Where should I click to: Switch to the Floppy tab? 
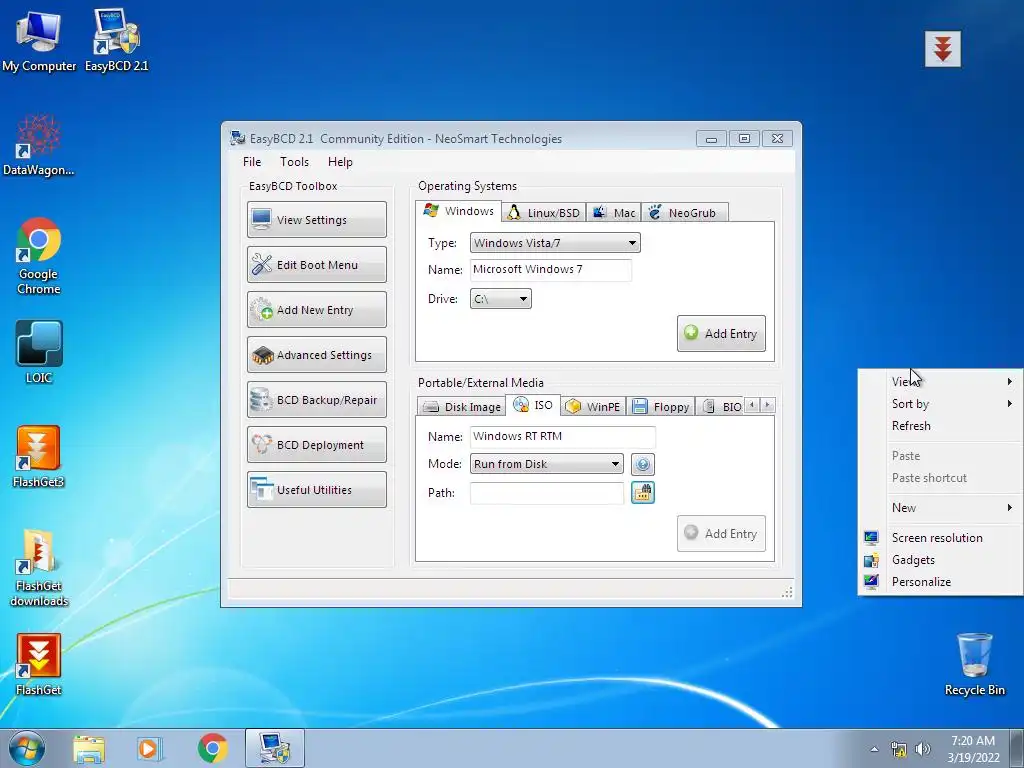(661, 407)
